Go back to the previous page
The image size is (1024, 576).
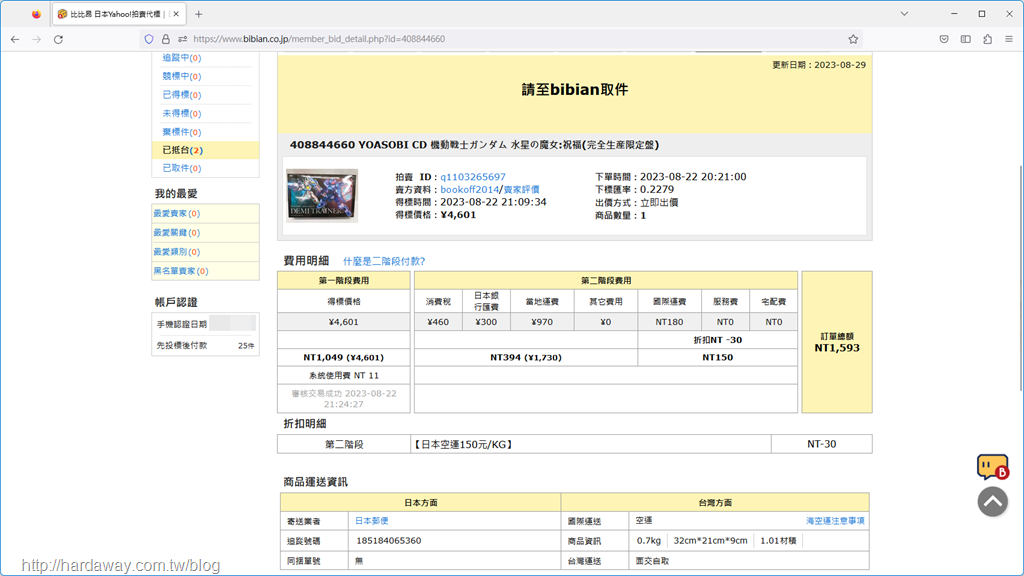(15, 39)
